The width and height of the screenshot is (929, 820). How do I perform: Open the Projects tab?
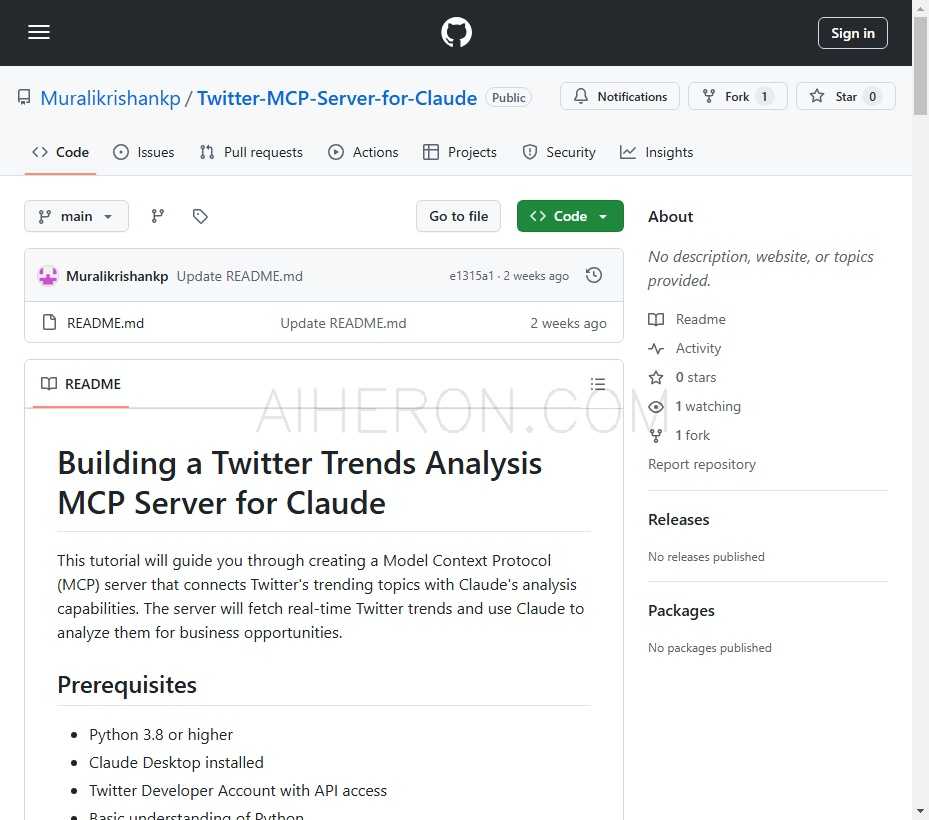click(460, 152)
